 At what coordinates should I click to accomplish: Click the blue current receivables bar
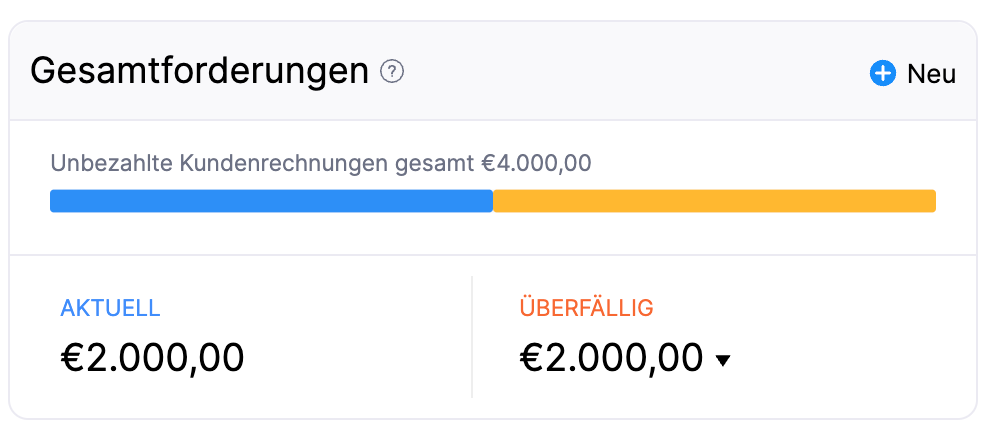[271, 201]
